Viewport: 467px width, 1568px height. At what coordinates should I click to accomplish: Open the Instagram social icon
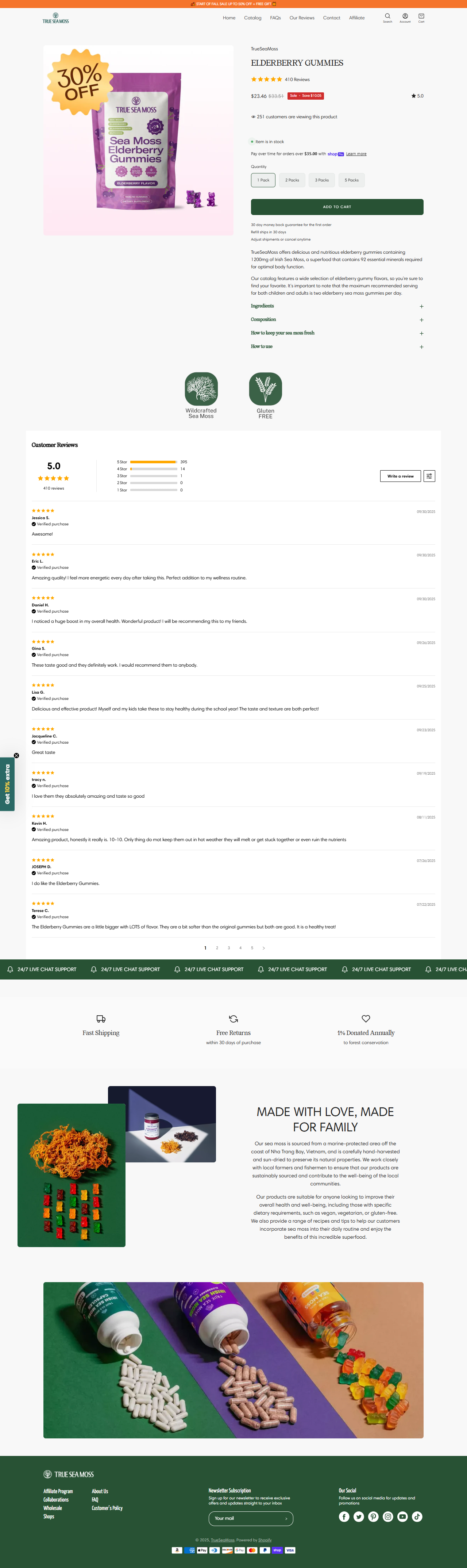388,1516
